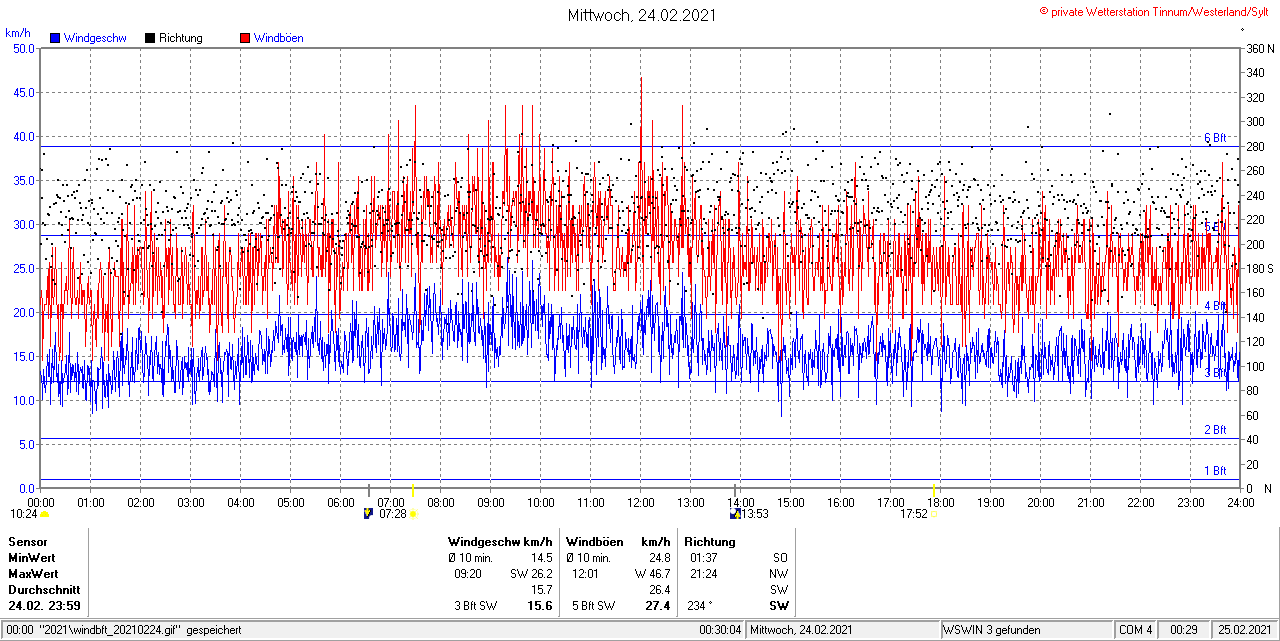Viewport: 1280px width, 641px height.
Task: Click the '24:00' tick on time axis
Action: (x=1240, y=502)
